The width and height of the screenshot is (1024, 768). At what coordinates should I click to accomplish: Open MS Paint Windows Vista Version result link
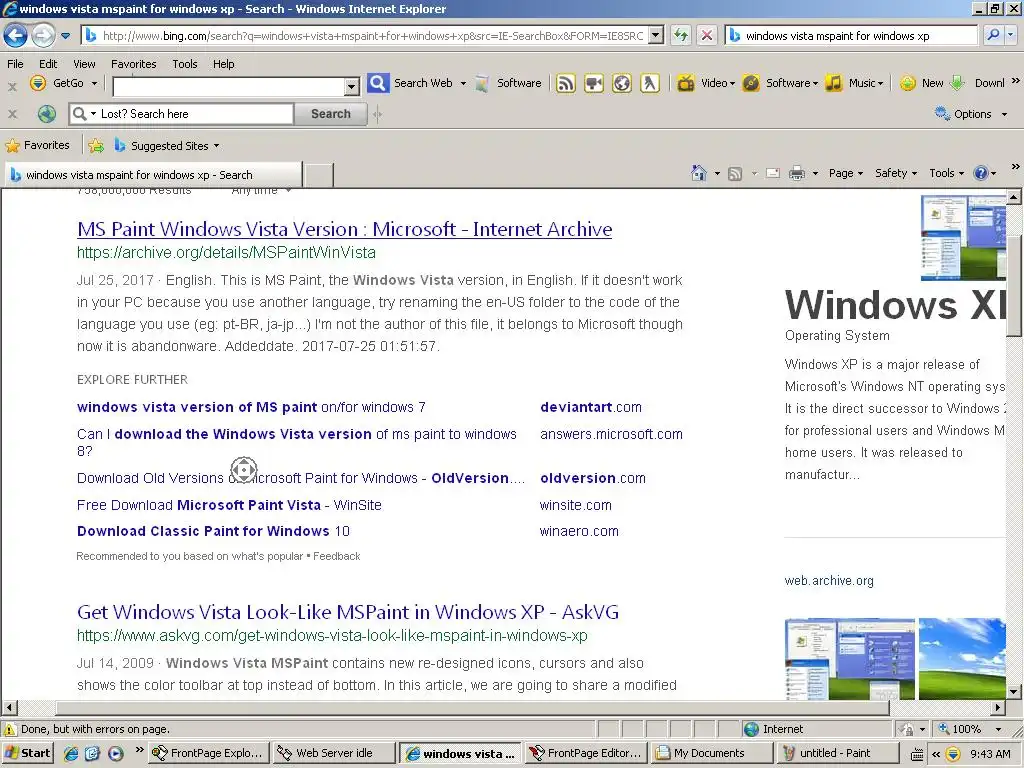[x=344, y=229]
